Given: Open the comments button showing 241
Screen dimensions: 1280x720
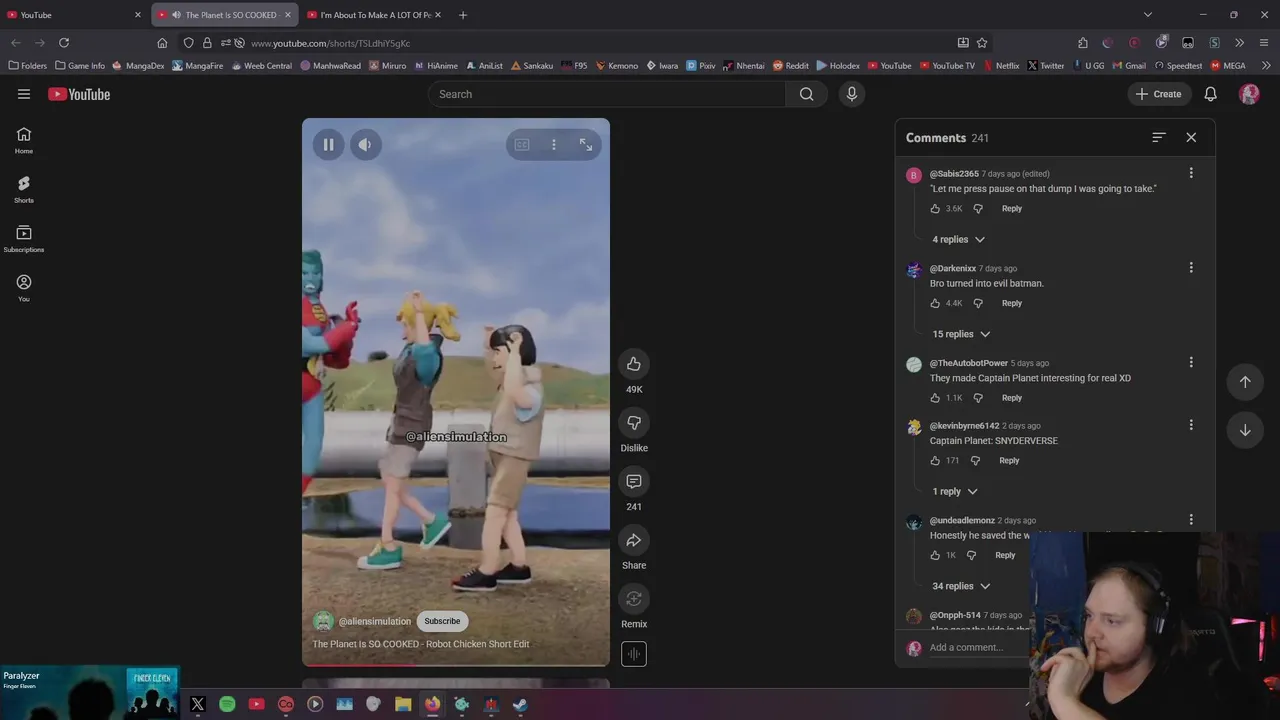Looking at the screenshot, I should coord(634,482).
